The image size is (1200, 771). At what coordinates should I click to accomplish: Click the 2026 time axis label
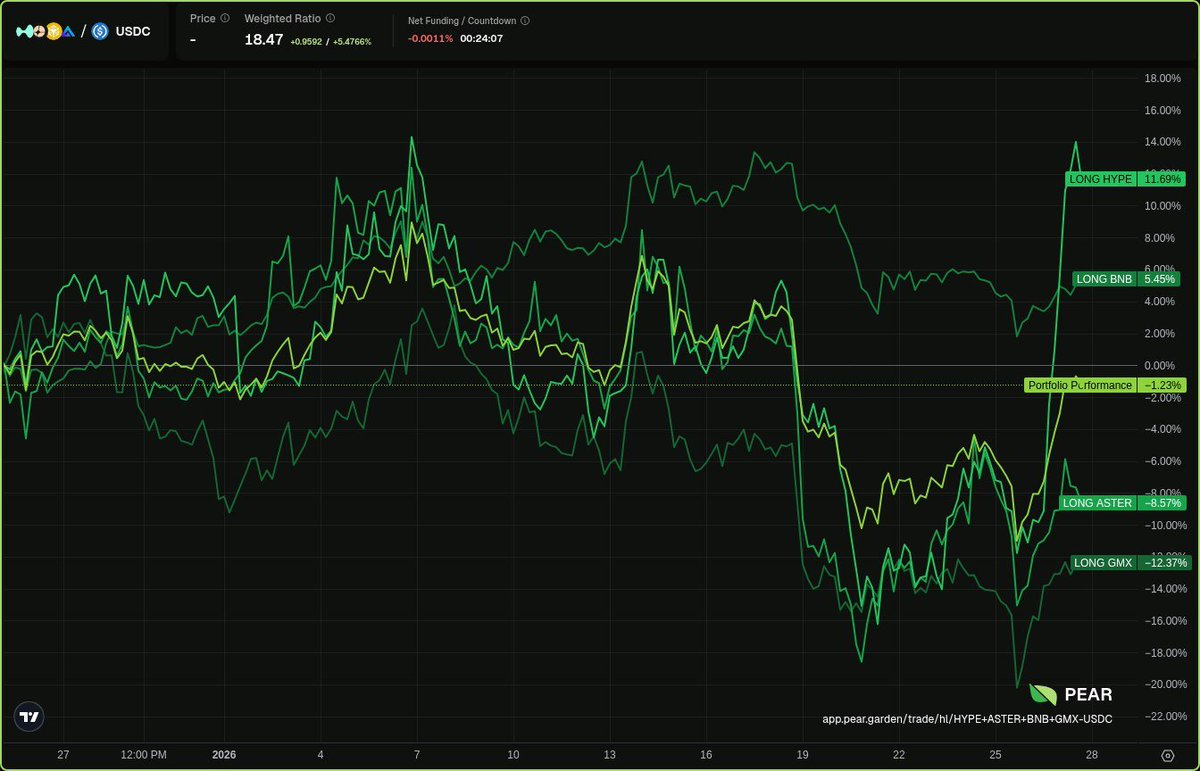[x=225, y=755]
